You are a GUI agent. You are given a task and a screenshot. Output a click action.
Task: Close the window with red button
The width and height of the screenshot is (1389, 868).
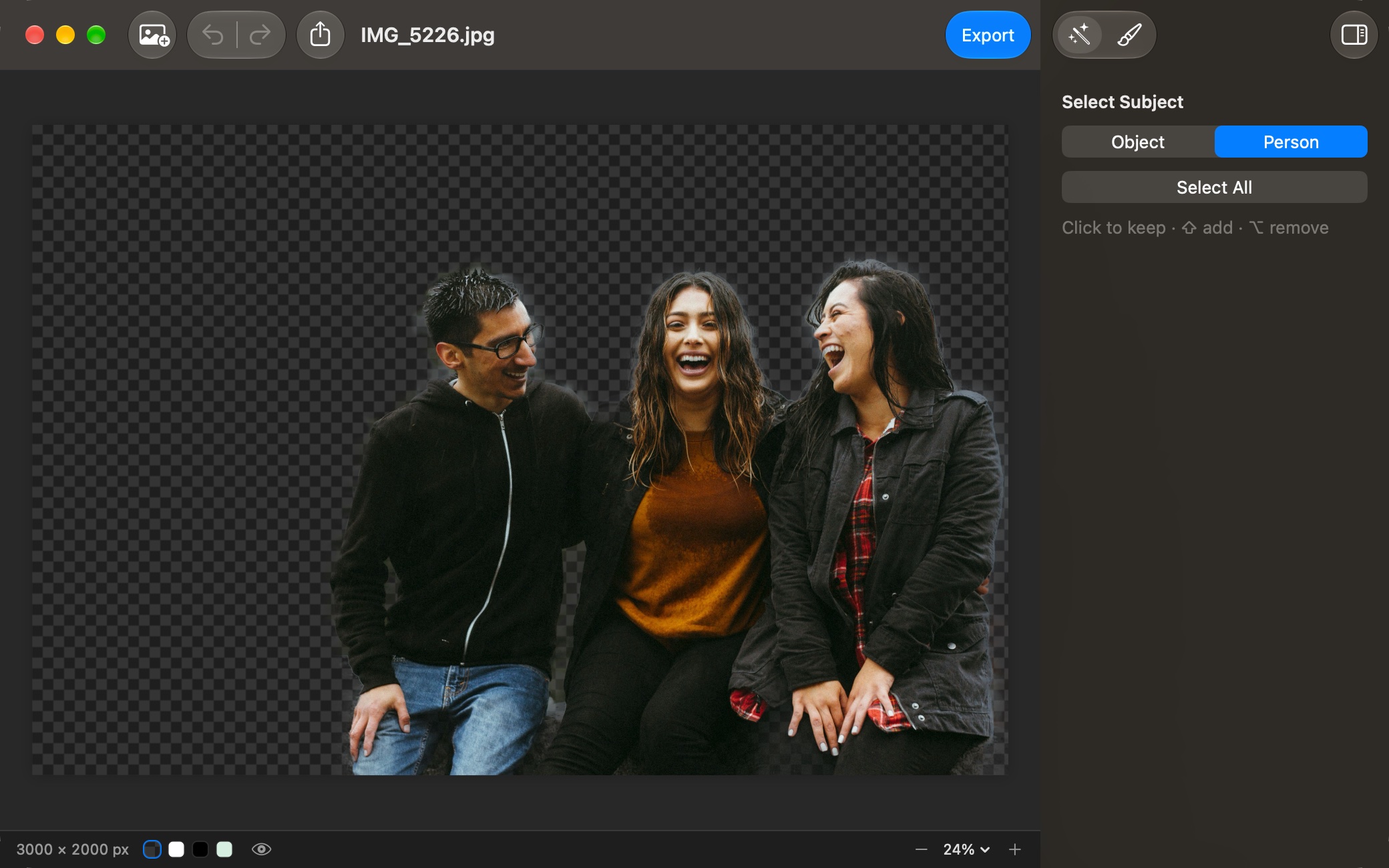coord(35,35)
